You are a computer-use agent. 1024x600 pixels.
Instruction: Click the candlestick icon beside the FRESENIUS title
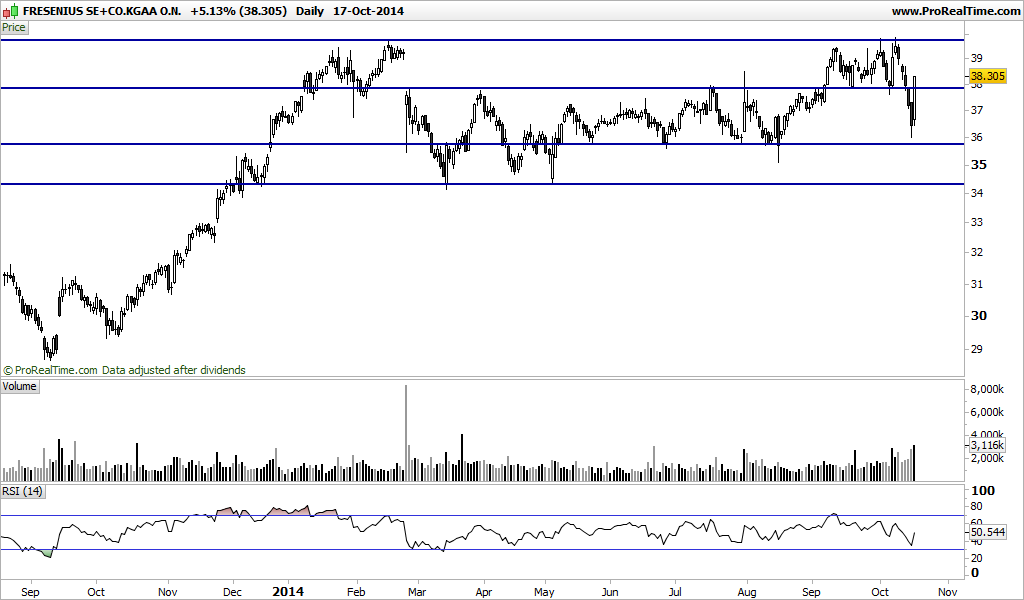10,10
